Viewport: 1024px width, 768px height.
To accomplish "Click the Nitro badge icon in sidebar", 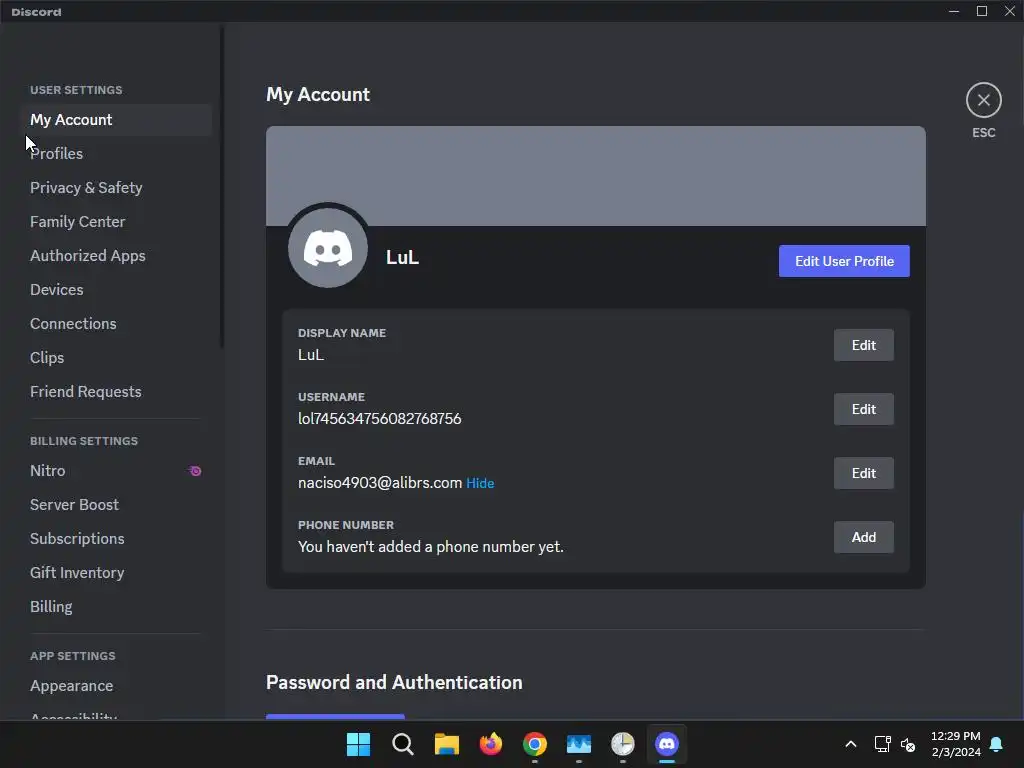I will click(195, 471).
